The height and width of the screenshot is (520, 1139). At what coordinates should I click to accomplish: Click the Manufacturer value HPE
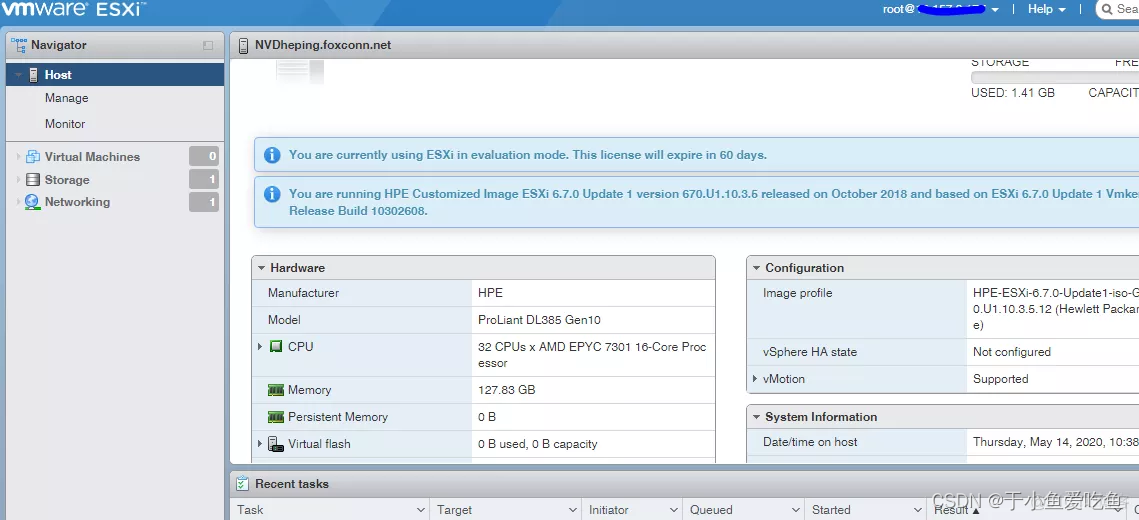pyautogui.click(x=490, y=293)
